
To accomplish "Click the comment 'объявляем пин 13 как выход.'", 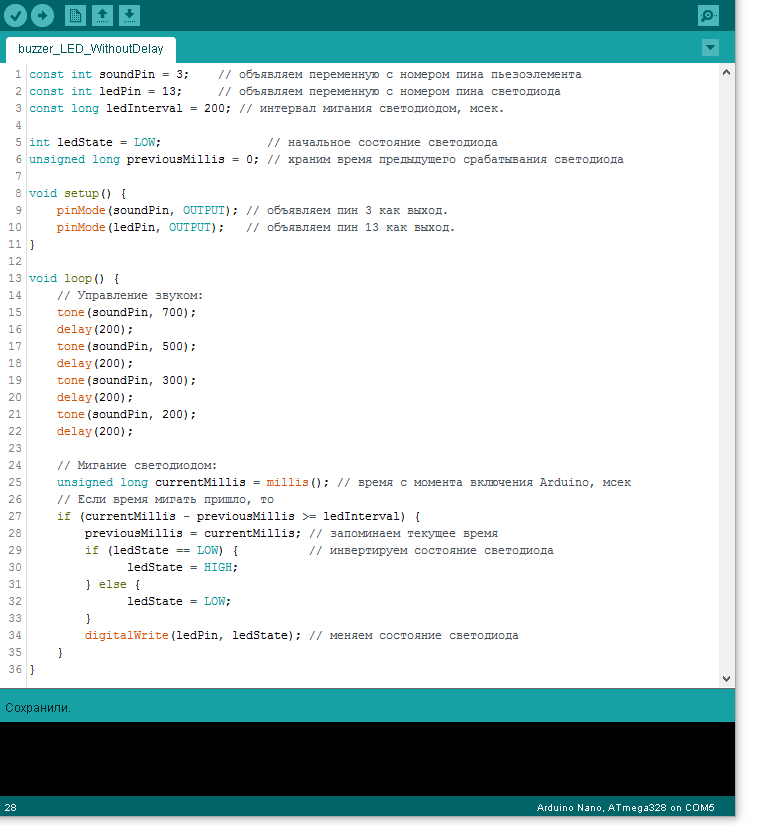I will tap(361, 227).
